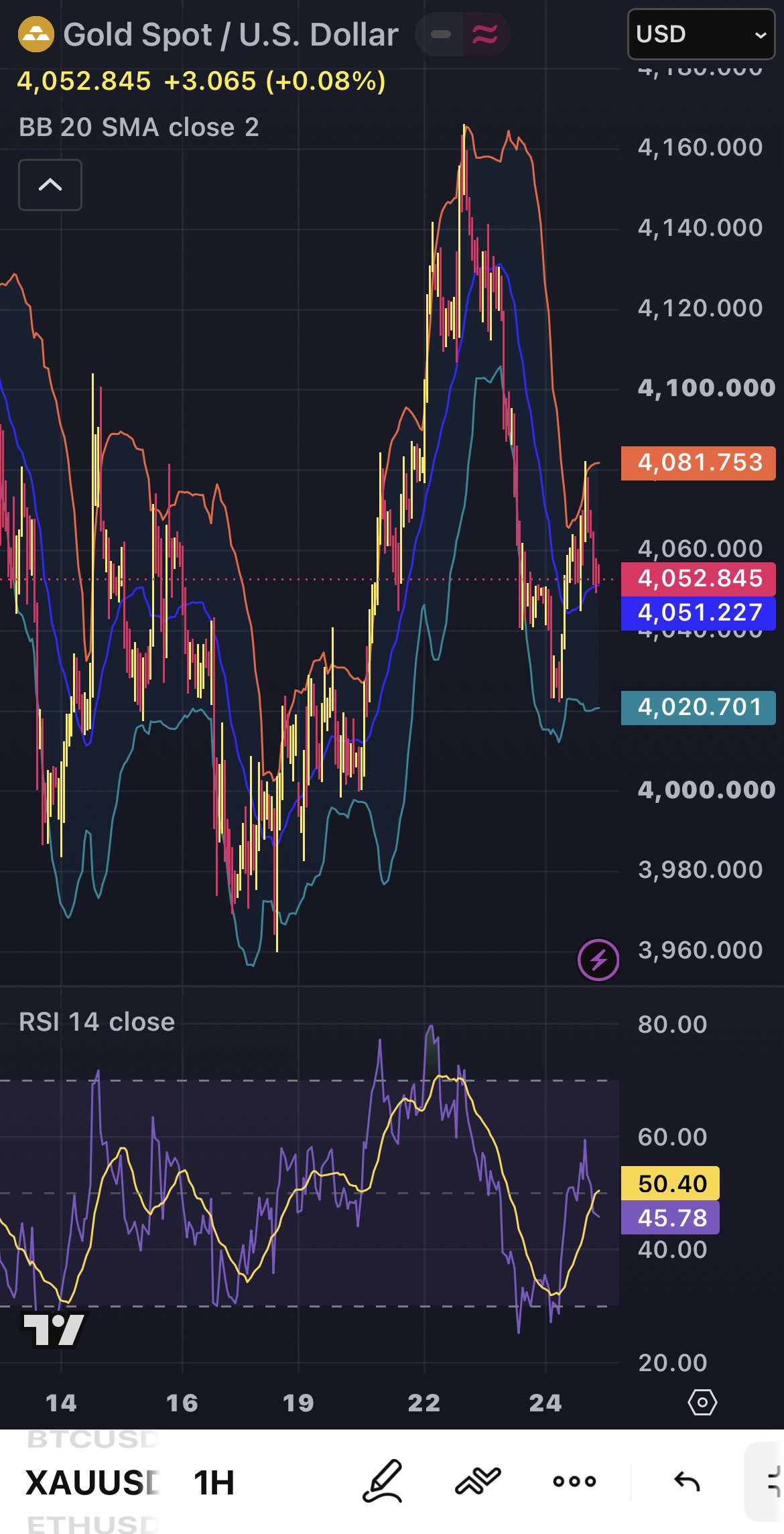Screen dimensions: 784x1534
Task: Tap the TradingView logo watermark
Action: tap(54, 1330)
